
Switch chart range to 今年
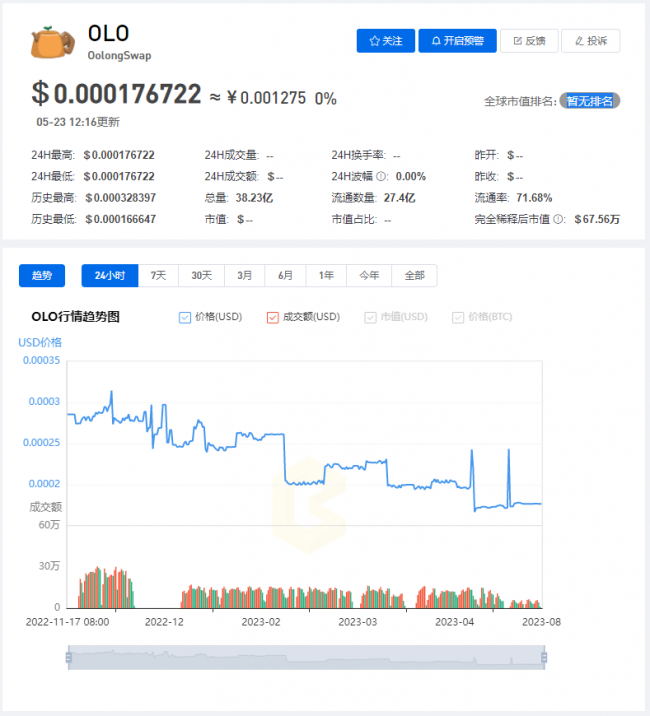coord(369,276)
